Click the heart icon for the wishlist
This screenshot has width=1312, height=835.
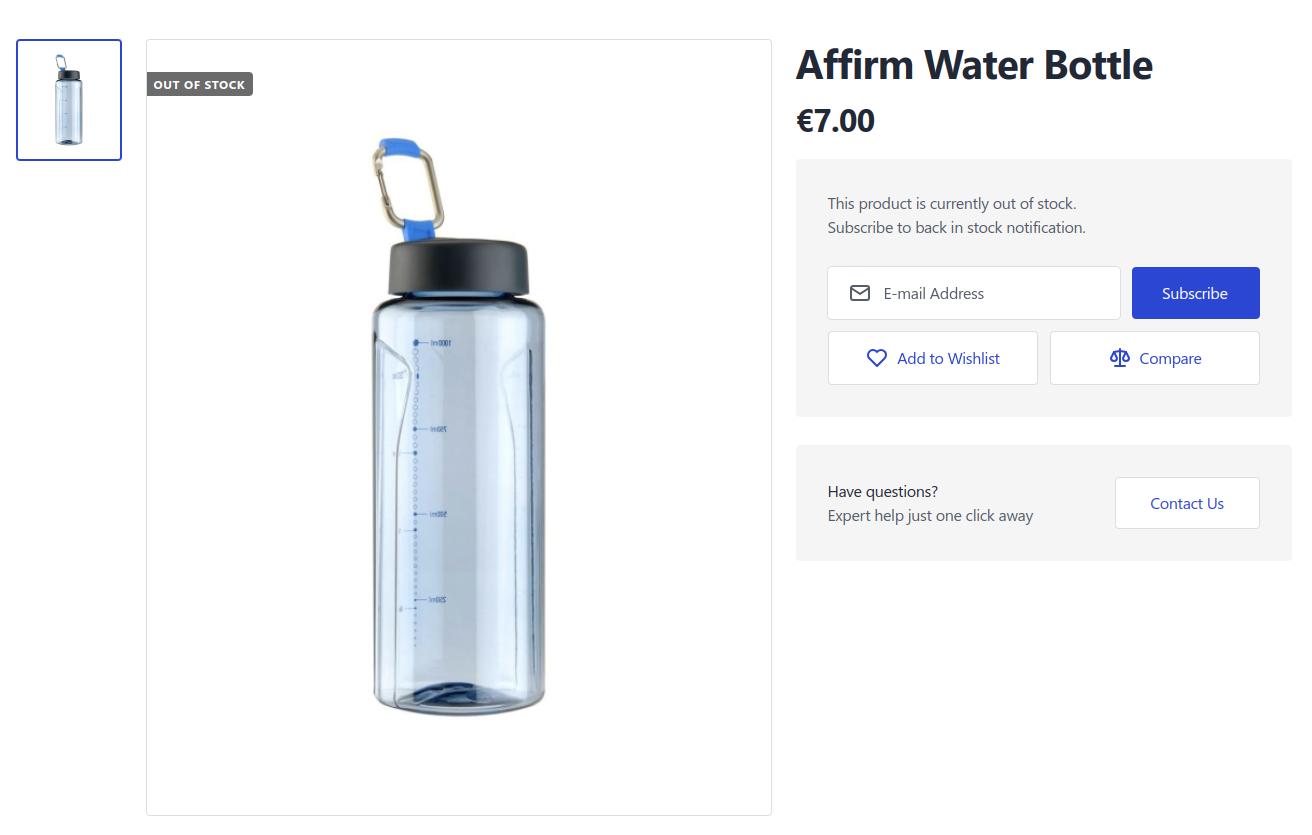(876, 358)
